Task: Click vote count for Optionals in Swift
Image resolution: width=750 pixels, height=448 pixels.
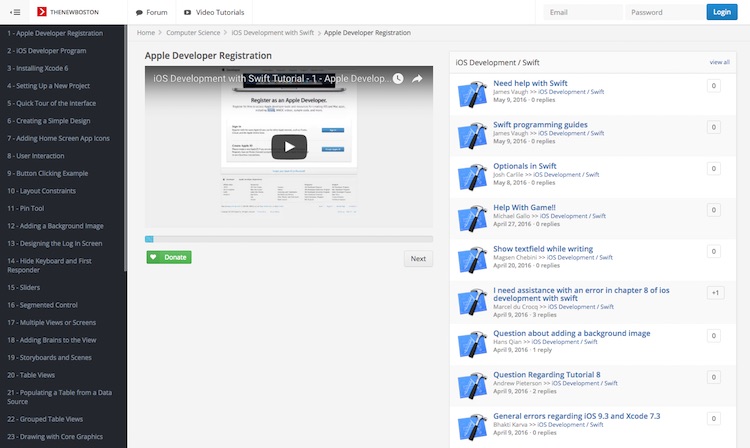Action: pyautogui.click(x=714, y=169)
